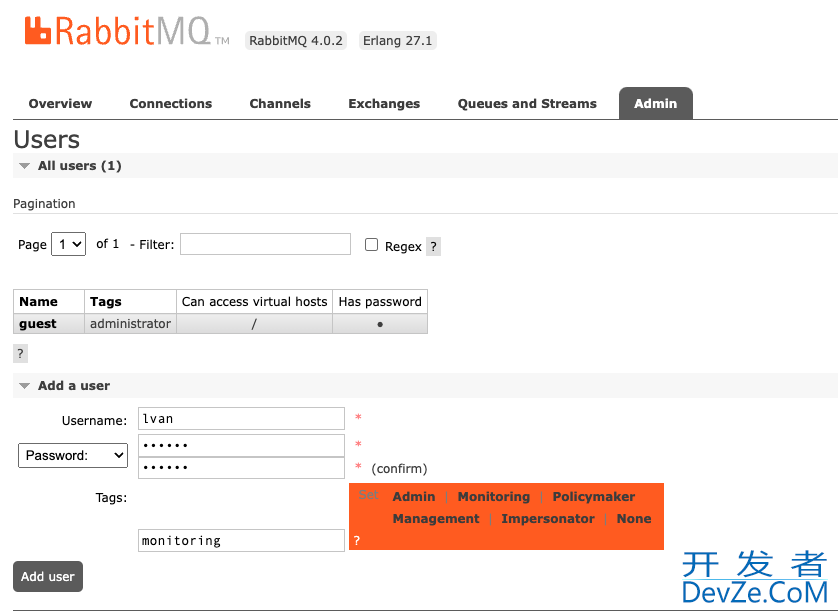Open the Password type dropdown
Image resolution: width=838 pixels, height=614 pixels.
coord(73,455)
